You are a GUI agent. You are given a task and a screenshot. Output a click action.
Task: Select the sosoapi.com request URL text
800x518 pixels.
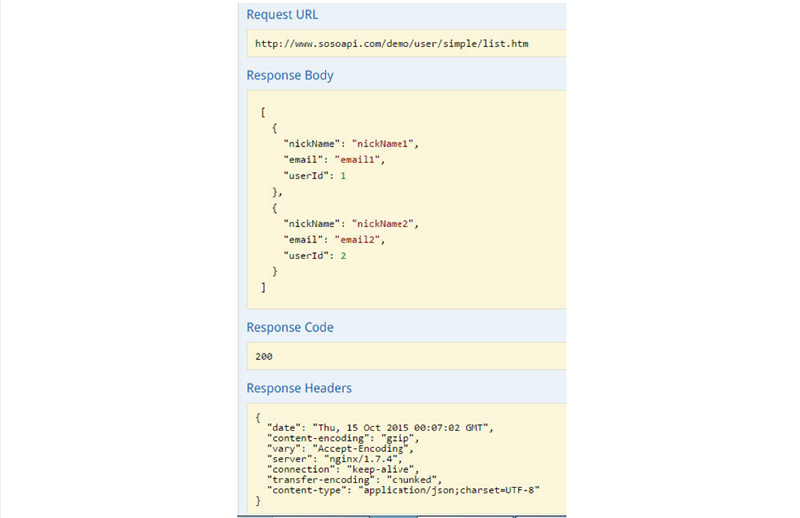391,44
